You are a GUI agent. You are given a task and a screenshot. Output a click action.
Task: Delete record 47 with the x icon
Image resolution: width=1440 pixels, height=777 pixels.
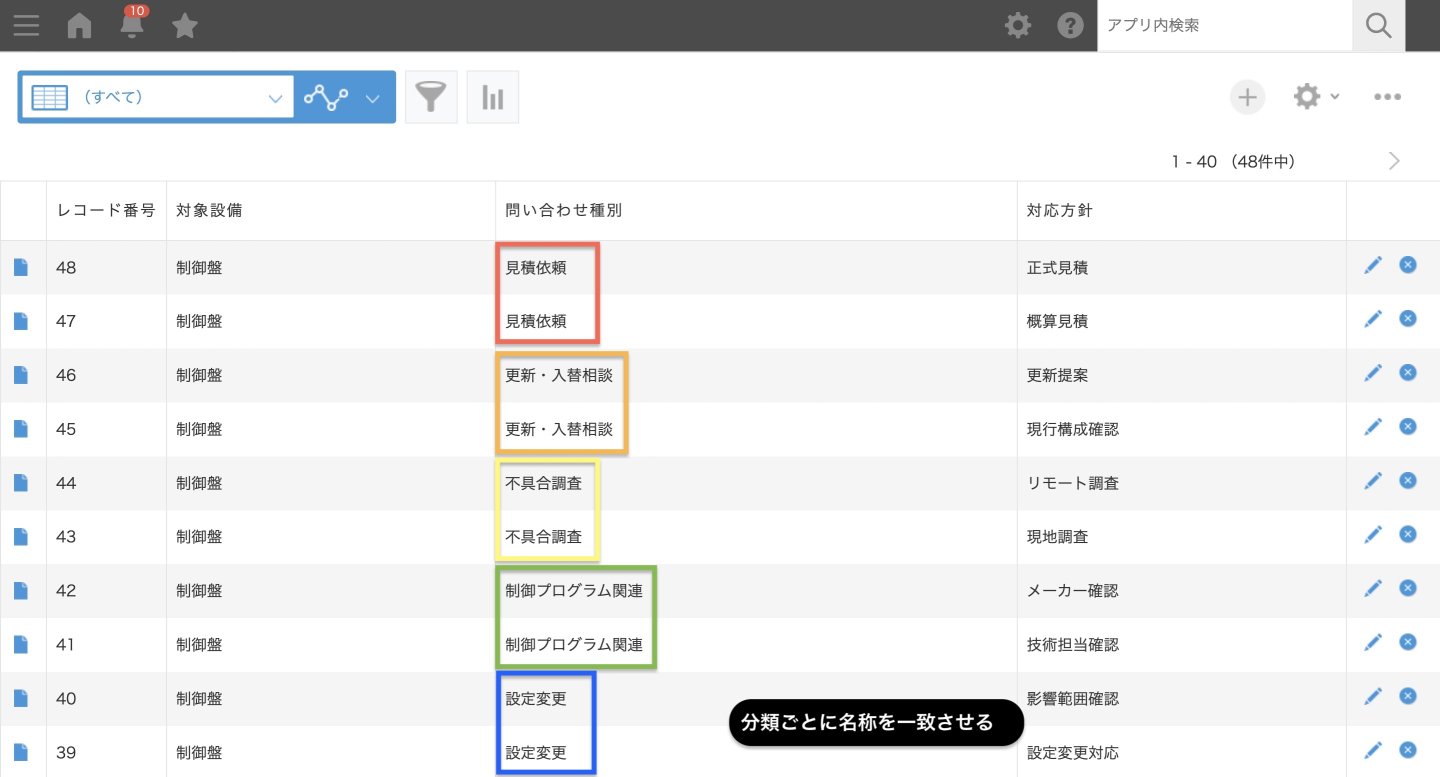[1408, 318]
